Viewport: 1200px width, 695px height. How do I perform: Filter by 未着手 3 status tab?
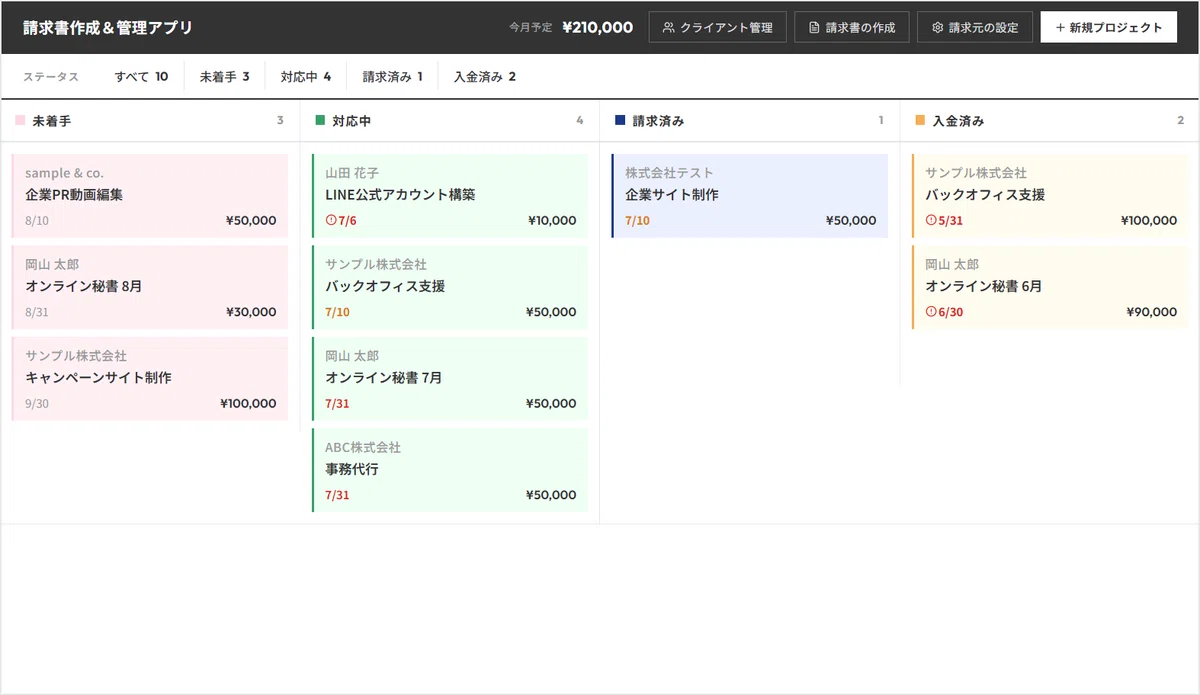[224, 76]
